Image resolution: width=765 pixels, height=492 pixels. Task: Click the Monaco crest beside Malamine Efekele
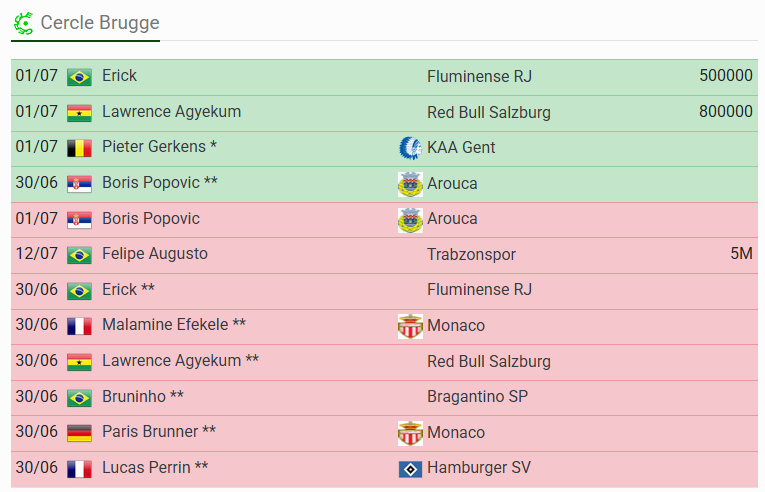point(410,326)
